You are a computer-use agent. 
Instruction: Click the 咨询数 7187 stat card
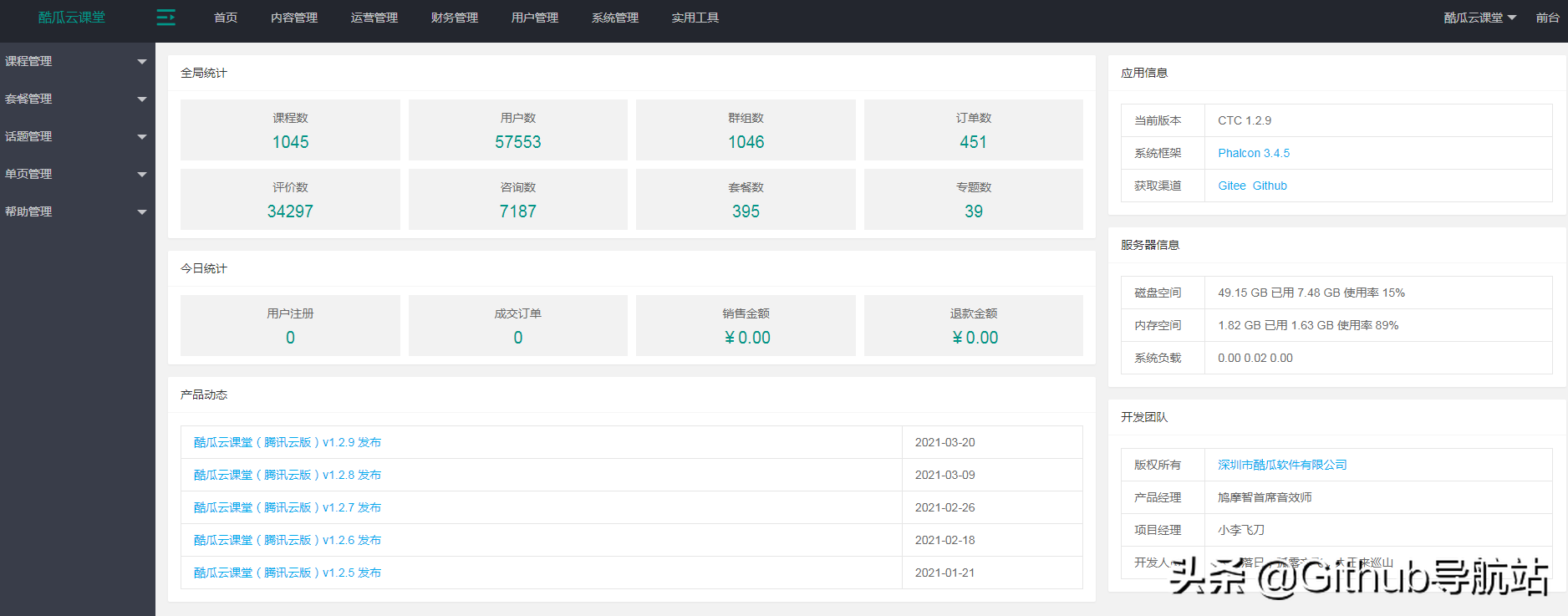point(518,200)
